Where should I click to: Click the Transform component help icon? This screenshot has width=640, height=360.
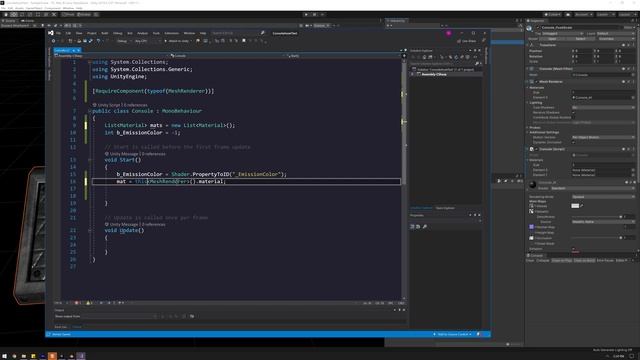click(623, 45)
